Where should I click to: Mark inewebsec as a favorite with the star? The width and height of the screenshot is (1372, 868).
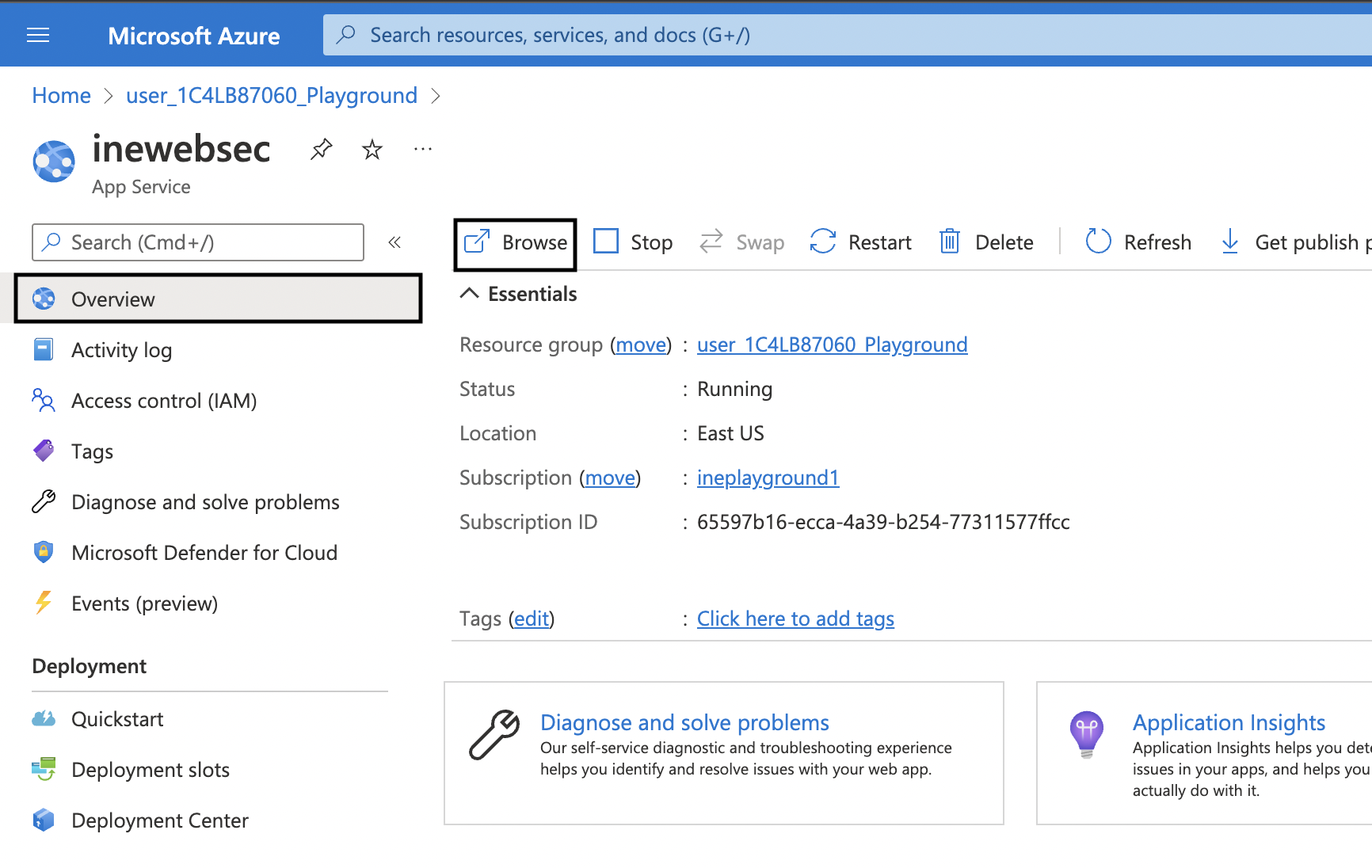point(372,149)
